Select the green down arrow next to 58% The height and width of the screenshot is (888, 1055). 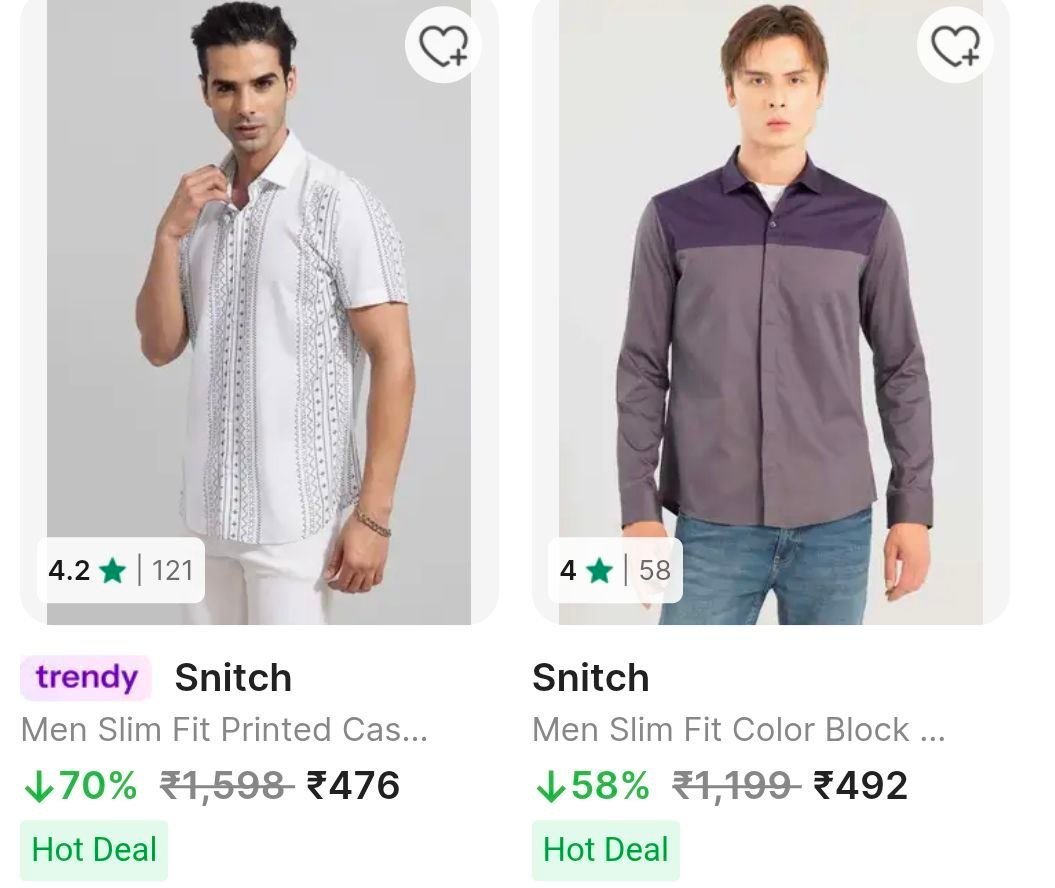553,786
